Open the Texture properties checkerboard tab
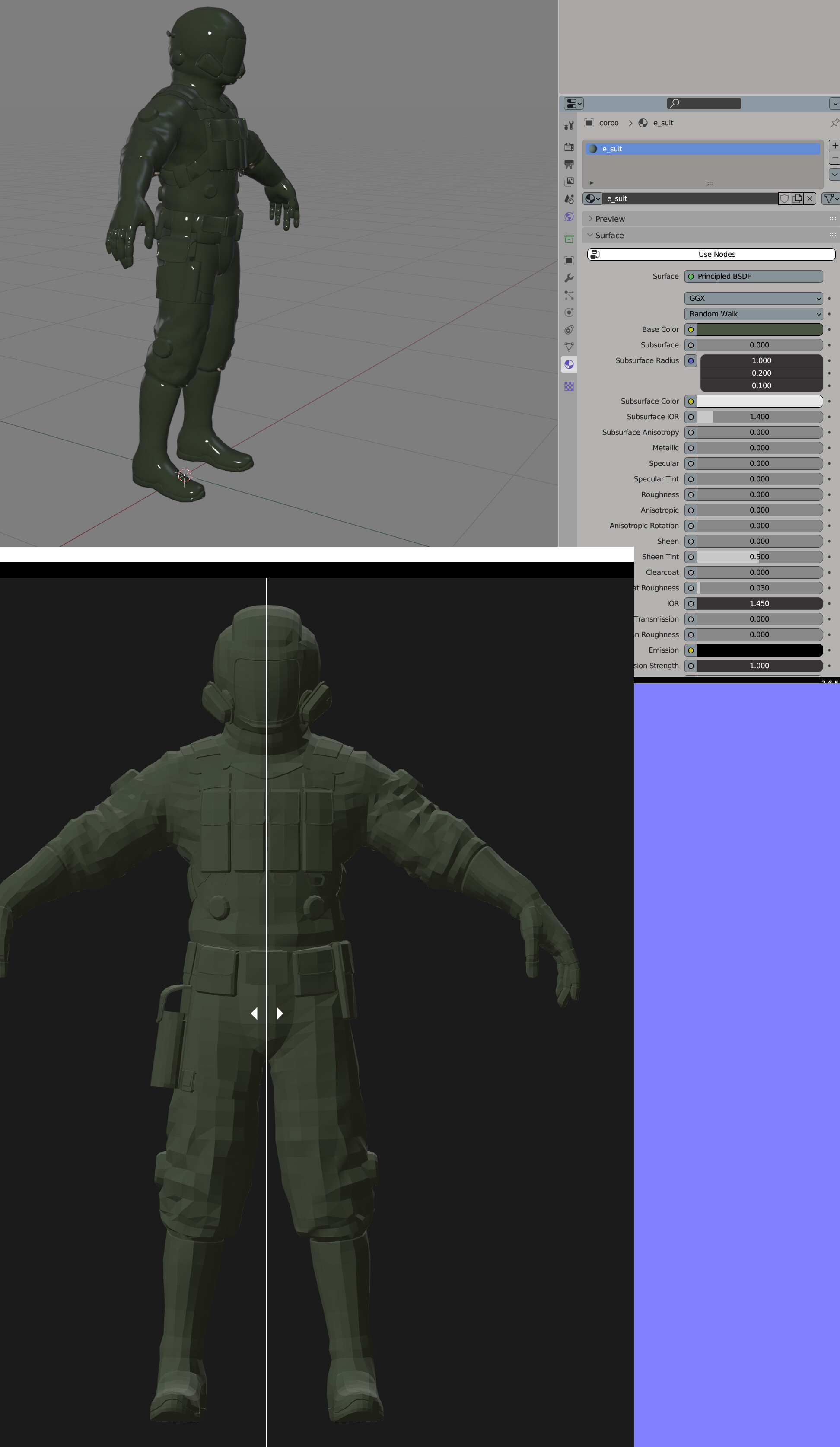This screenshot has width=840, height=1447. (x=569, y=386)
